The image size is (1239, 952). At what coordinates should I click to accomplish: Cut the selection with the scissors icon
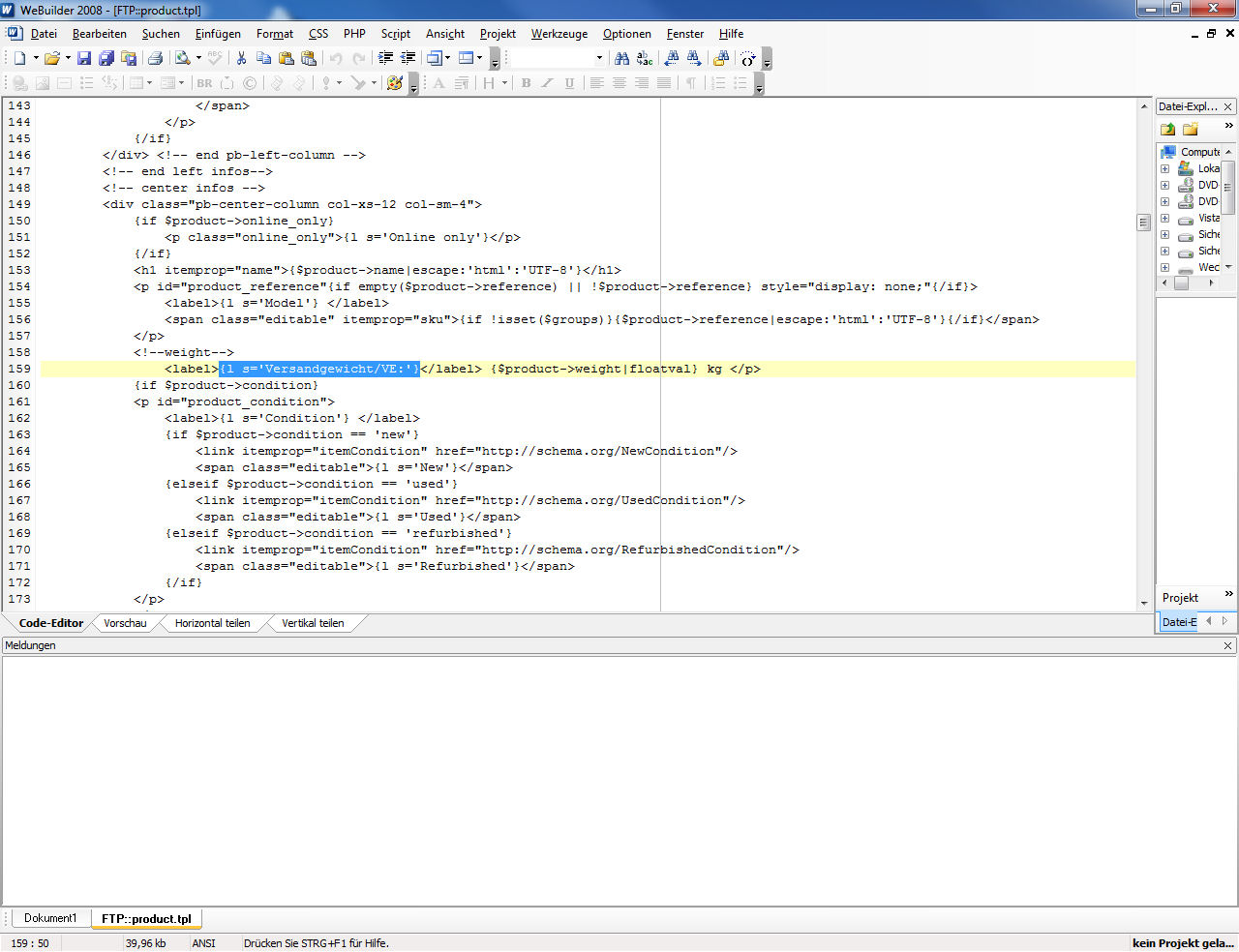pyautogui.click(x=241, y=58)
